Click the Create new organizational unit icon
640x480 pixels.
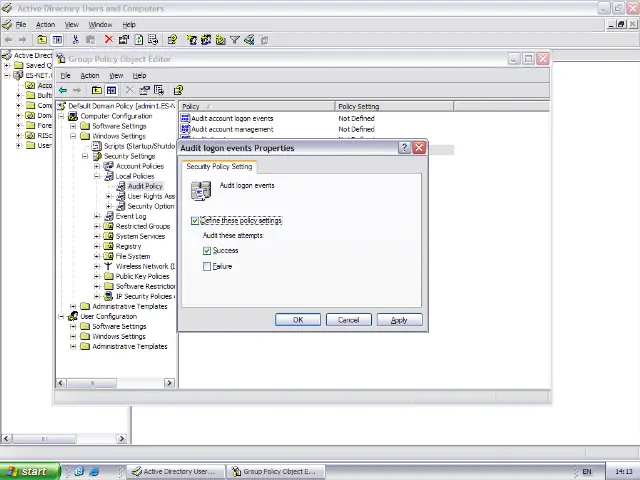click(221, 40)
